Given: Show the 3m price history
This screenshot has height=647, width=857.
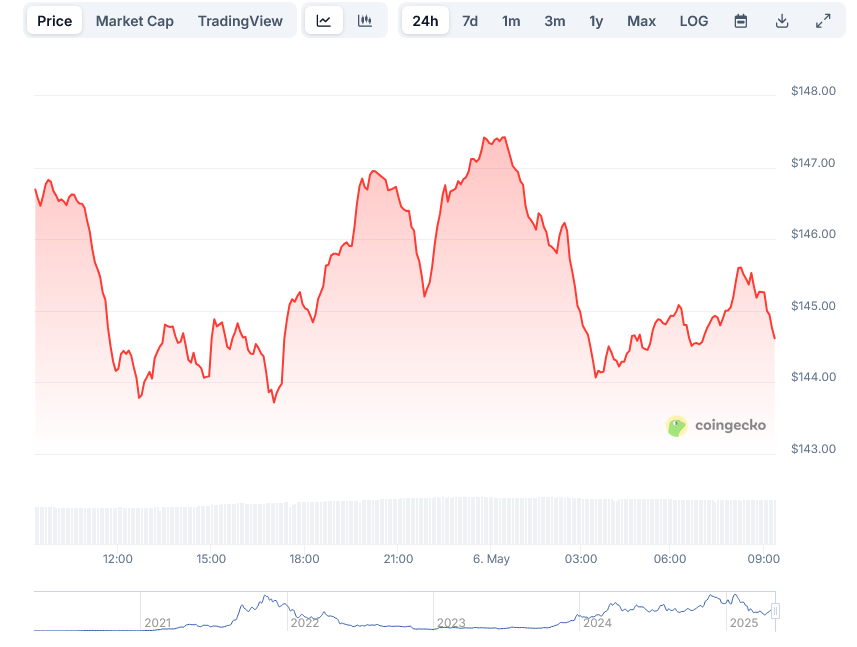Looking at the screenshot, I should [554, 21].
